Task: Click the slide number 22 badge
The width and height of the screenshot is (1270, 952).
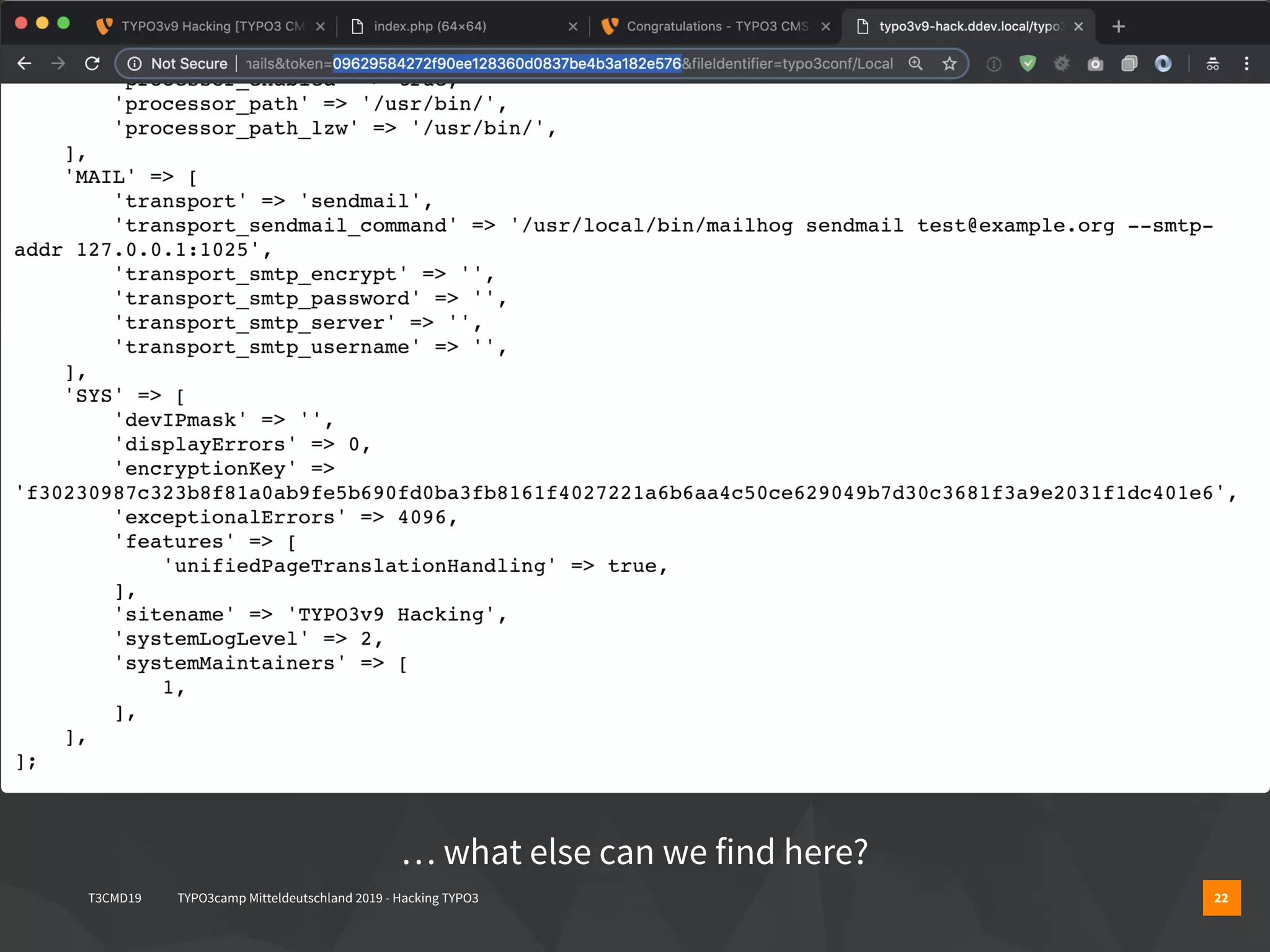Action: (1222, 897)
